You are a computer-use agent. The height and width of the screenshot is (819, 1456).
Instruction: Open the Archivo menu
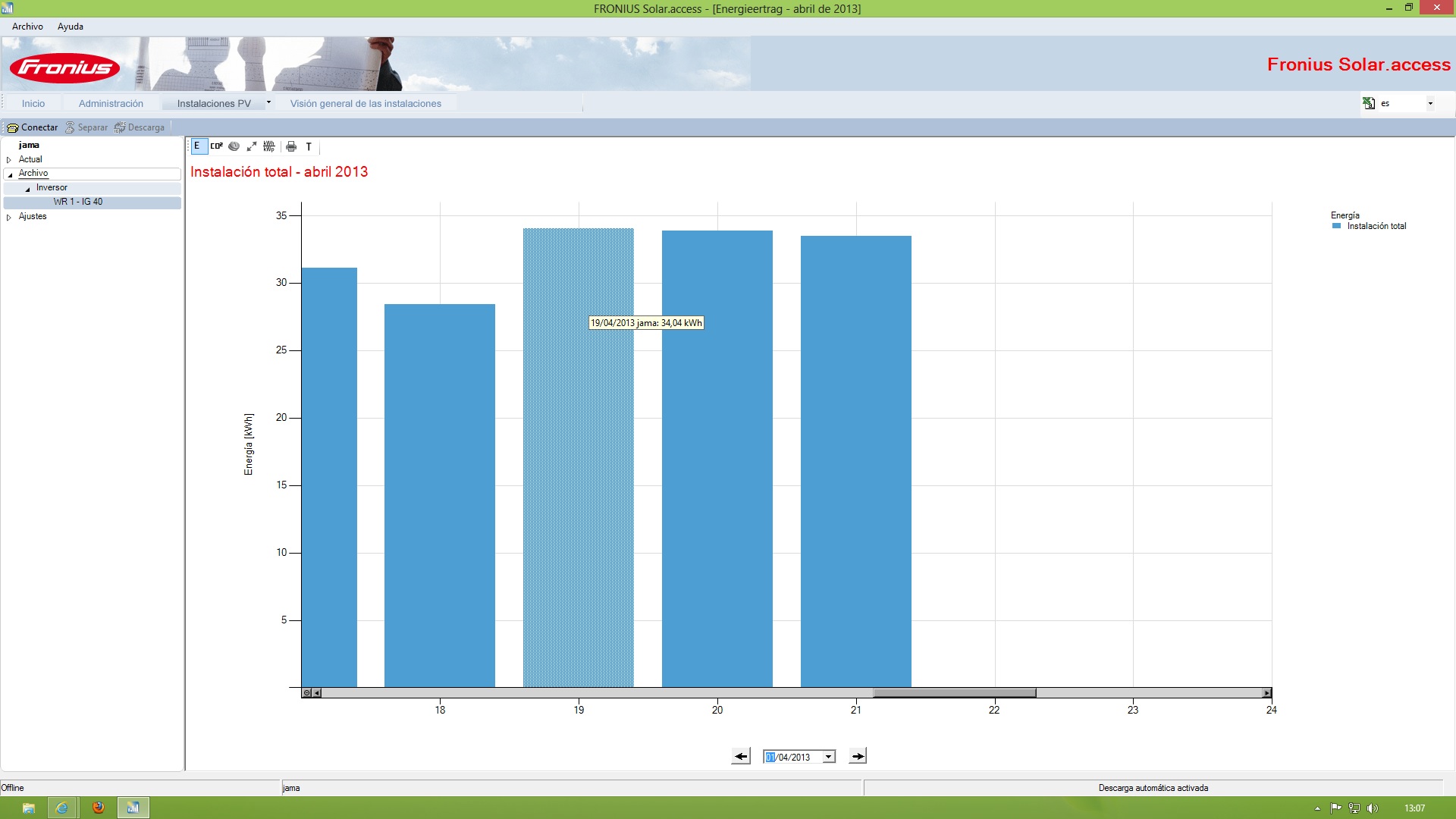pyautogui.click(x=27, y=27)
